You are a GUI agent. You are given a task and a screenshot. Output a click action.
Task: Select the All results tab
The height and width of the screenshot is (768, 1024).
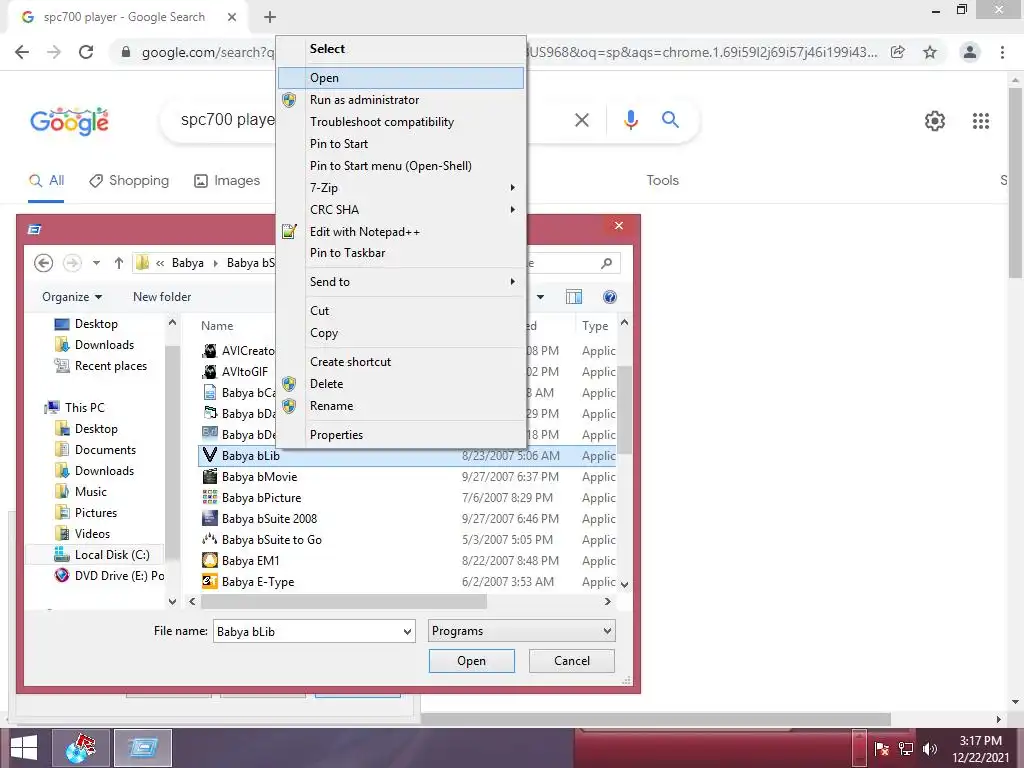coord(46,181)
